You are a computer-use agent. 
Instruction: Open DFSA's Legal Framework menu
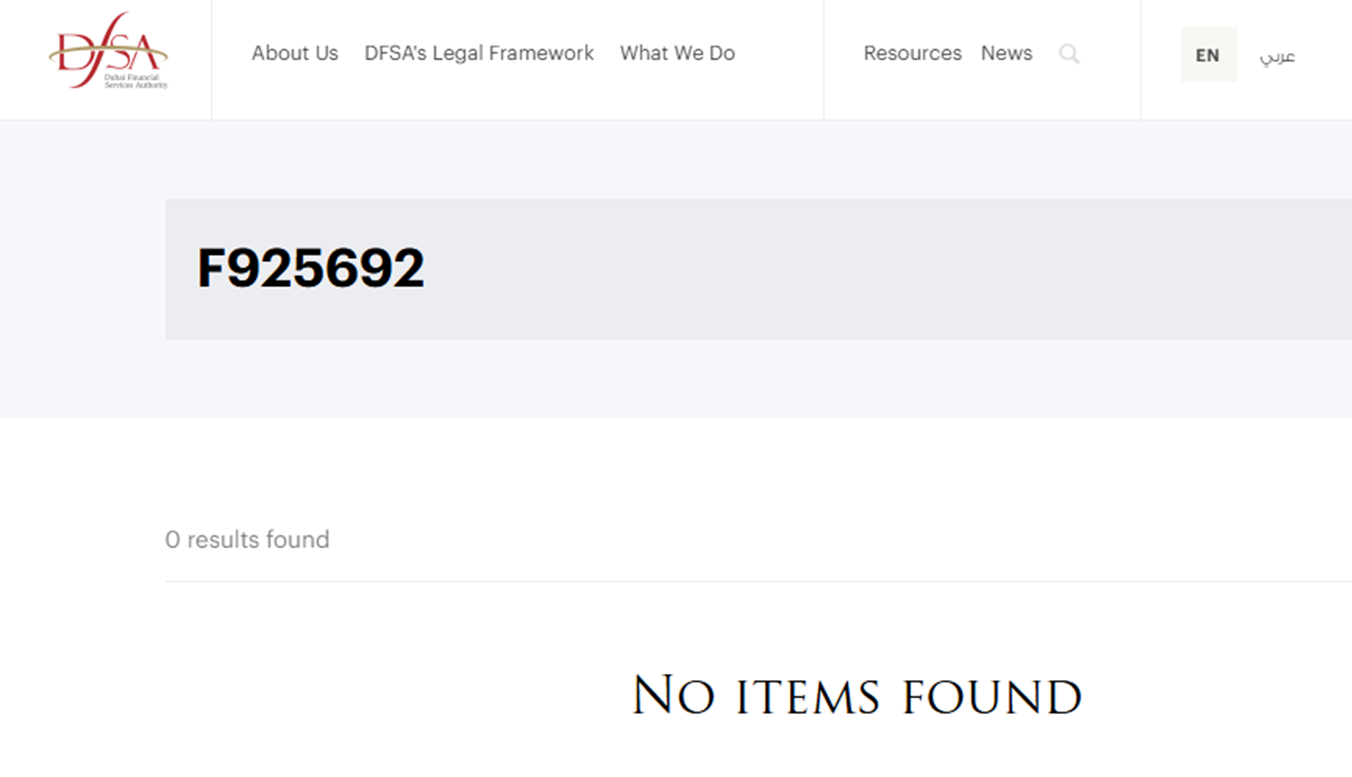[479, 53]
